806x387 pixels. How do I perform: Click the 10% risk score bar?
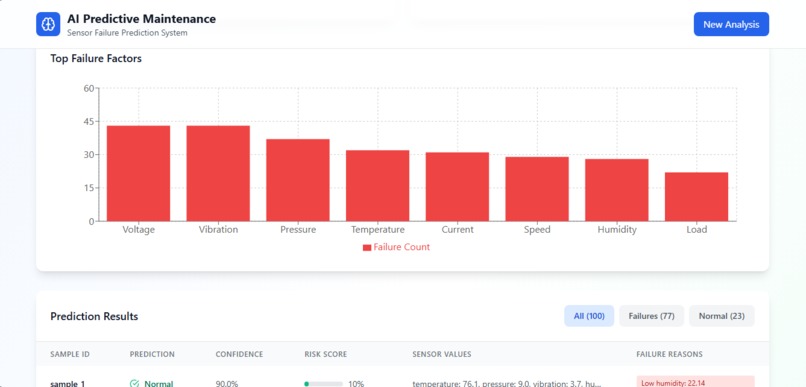click(323, 384)
